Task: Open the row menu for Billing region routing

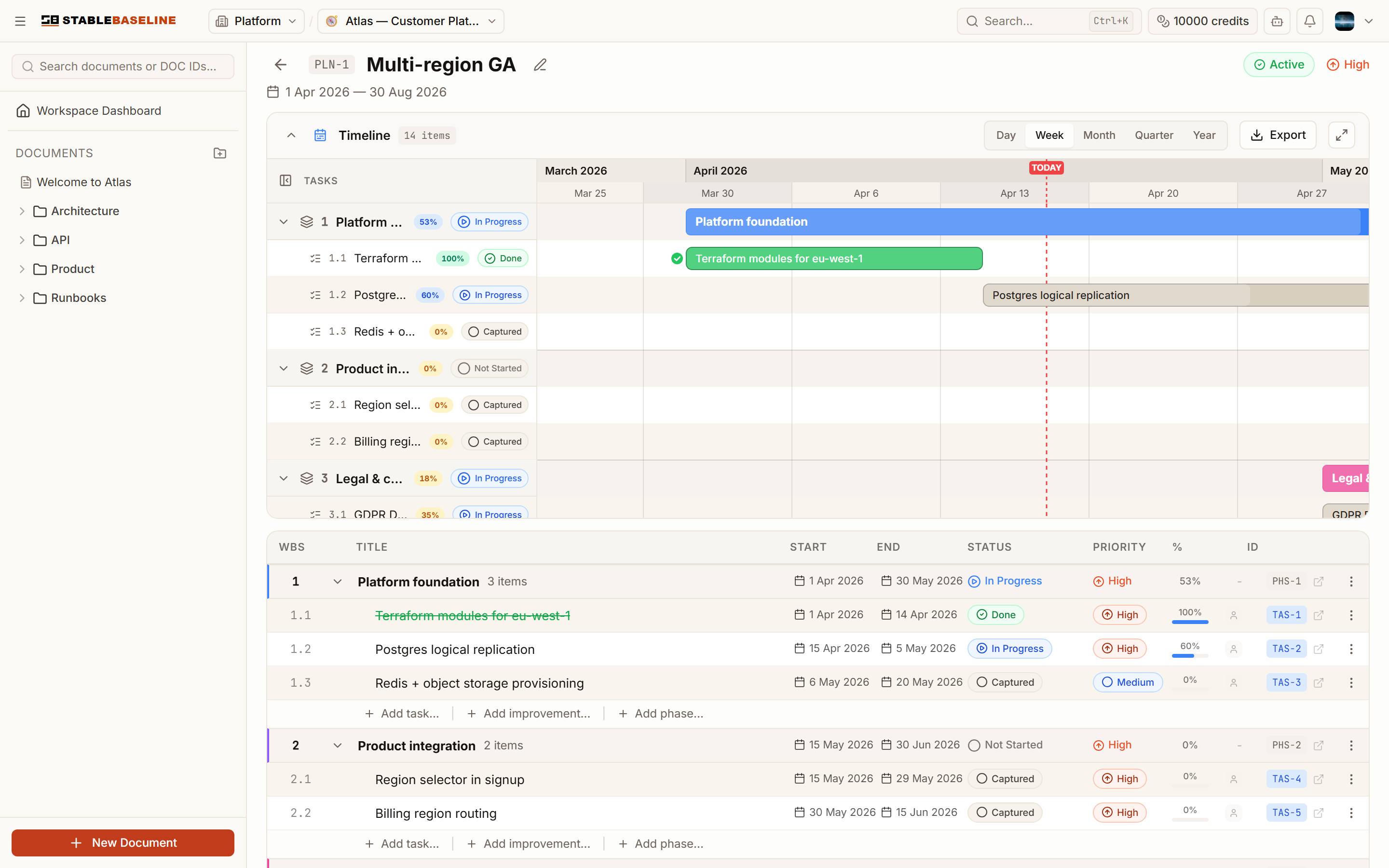Action: pyautogui.click(x=1351, y=813)
